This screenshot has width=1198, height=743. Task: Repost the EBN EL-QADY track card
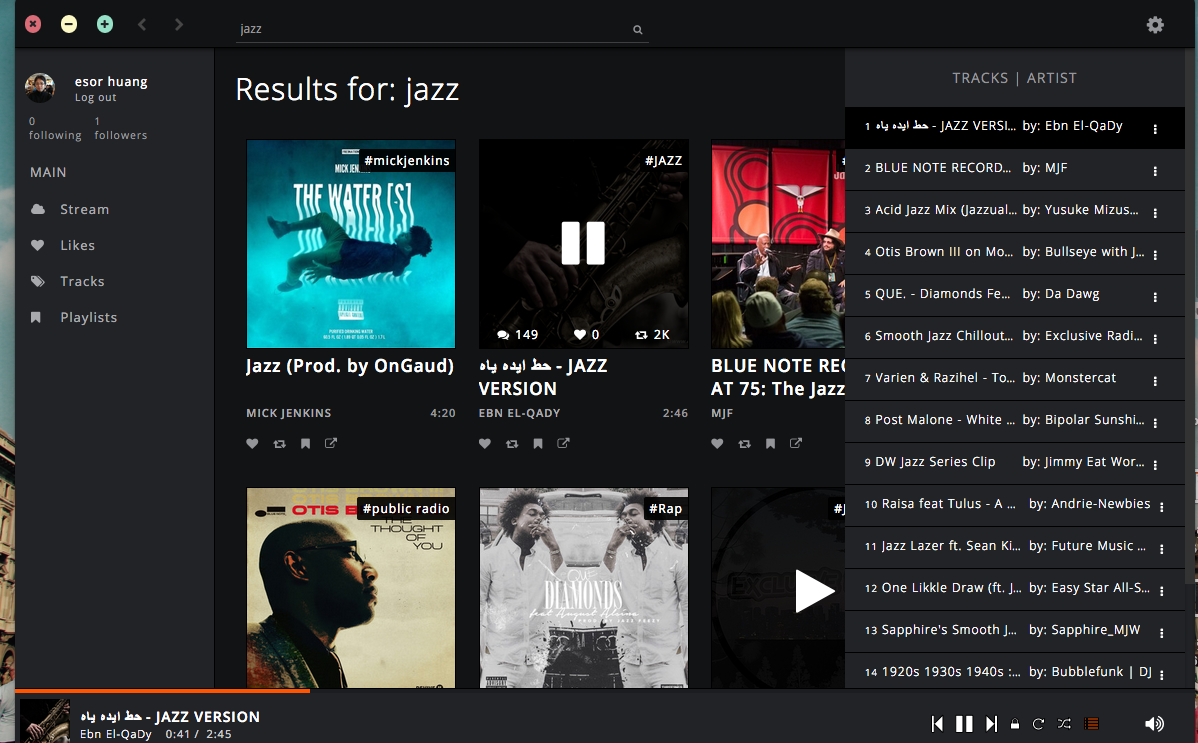pos(512,443)
